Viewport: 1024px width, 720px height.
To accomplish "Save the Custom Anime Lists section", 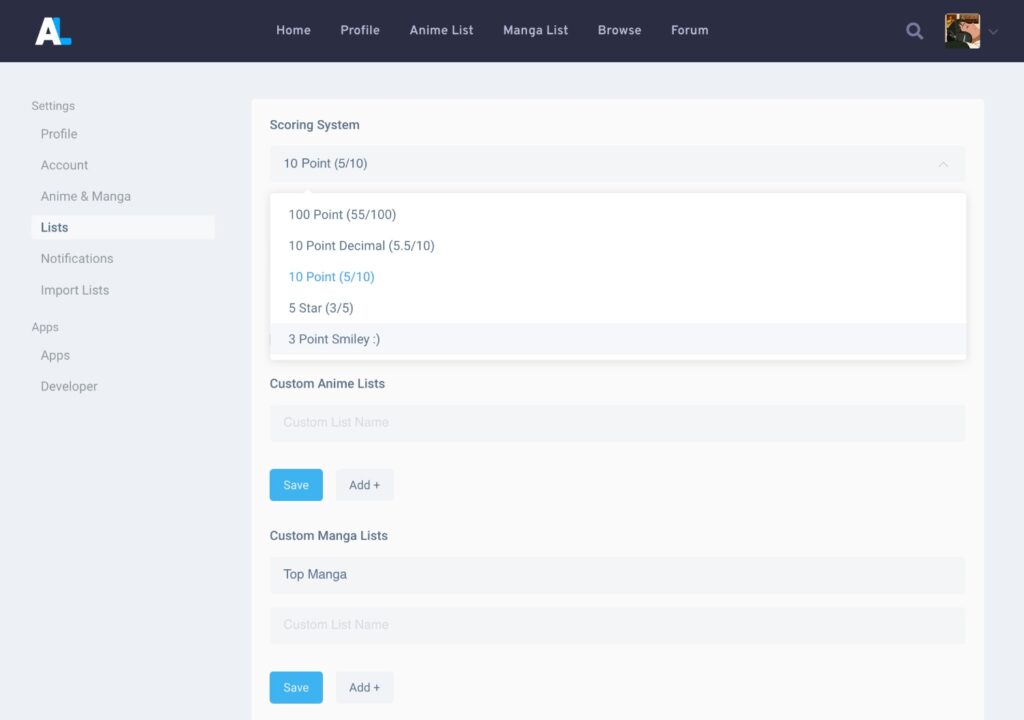I will [296, 485].
